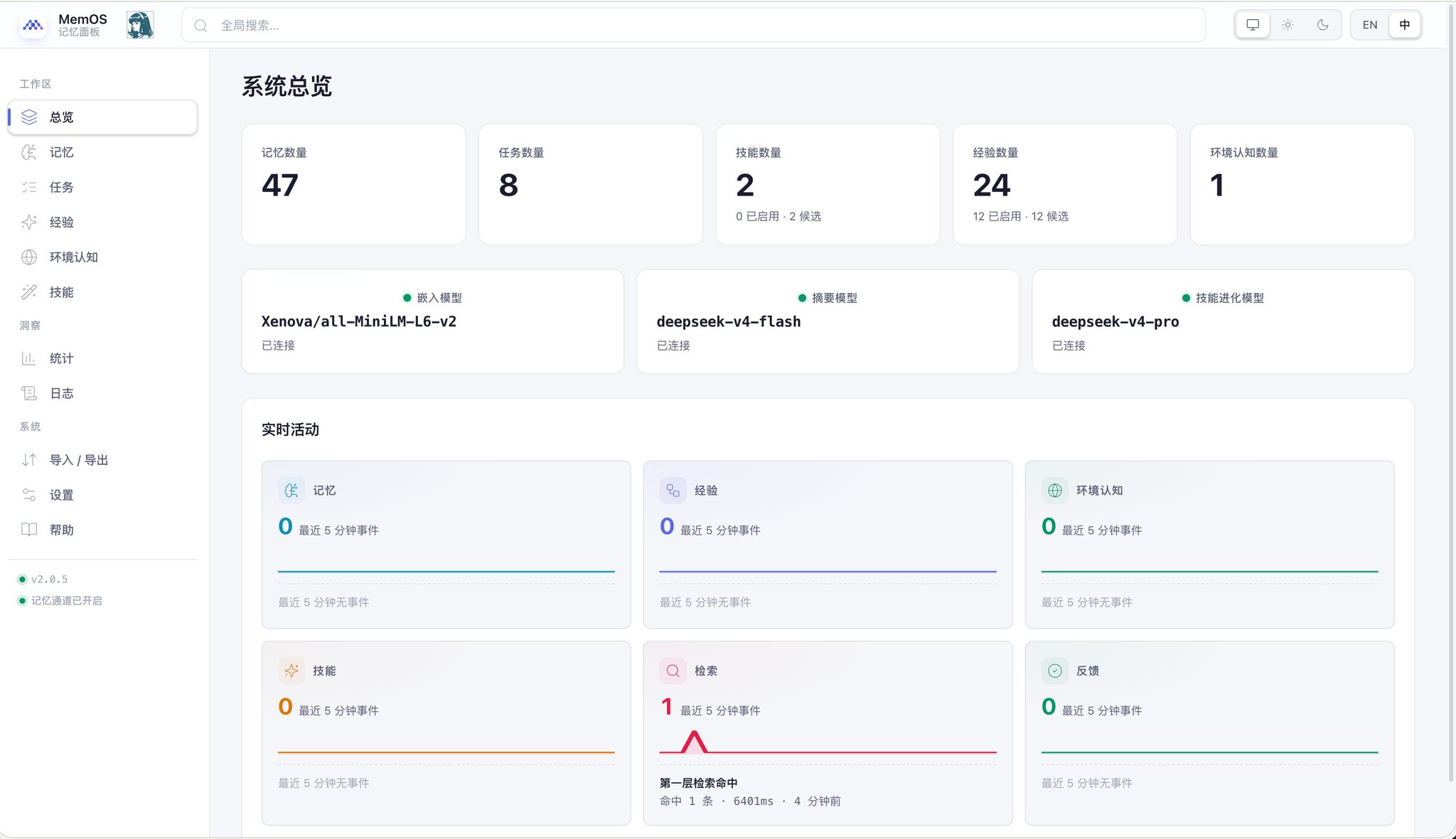Click the 记忆数量 card showing 47
1456x839 pixels.
[353, 184]
